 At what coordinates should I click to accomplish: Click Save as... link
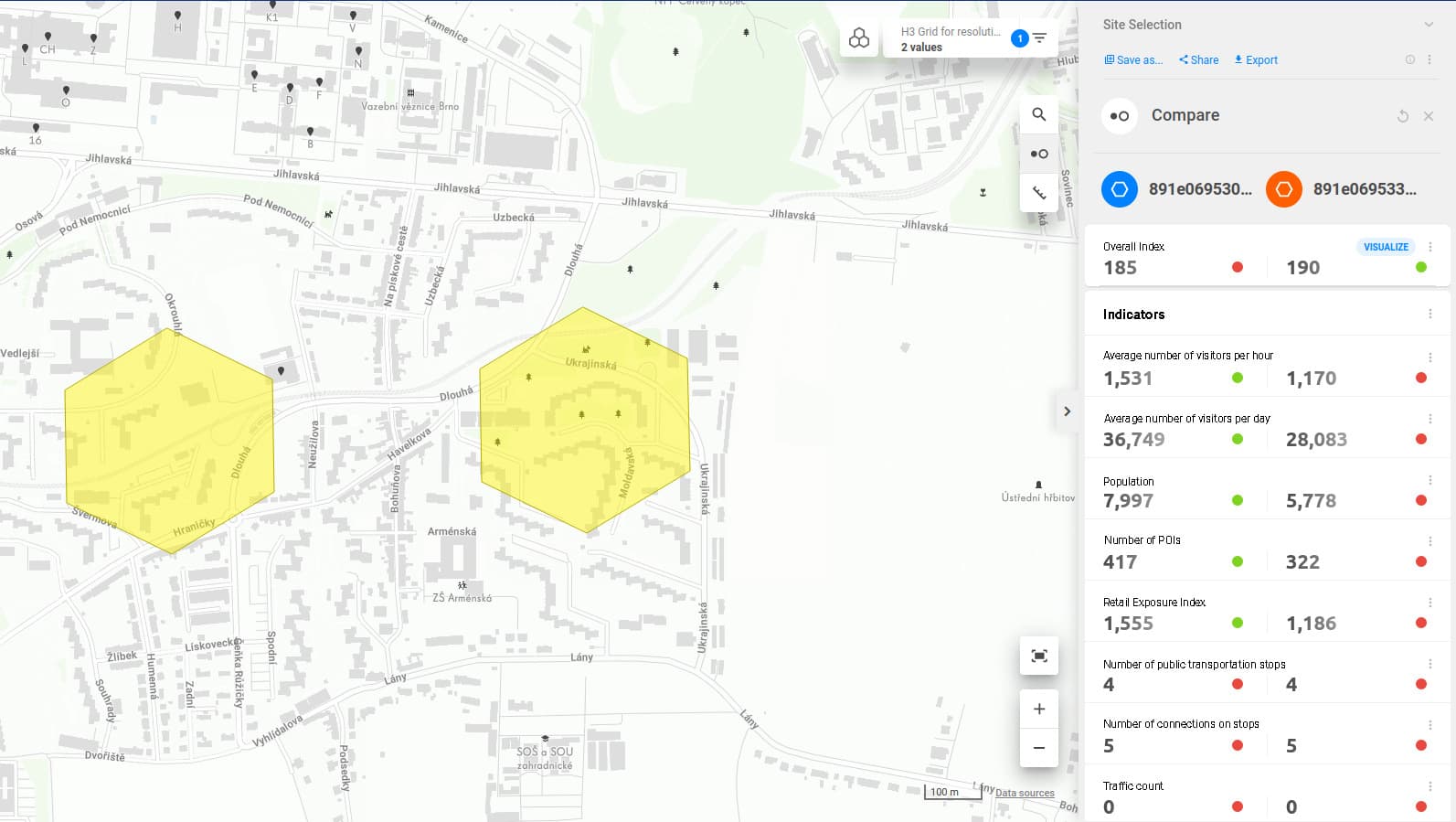tap(1133, 60)
